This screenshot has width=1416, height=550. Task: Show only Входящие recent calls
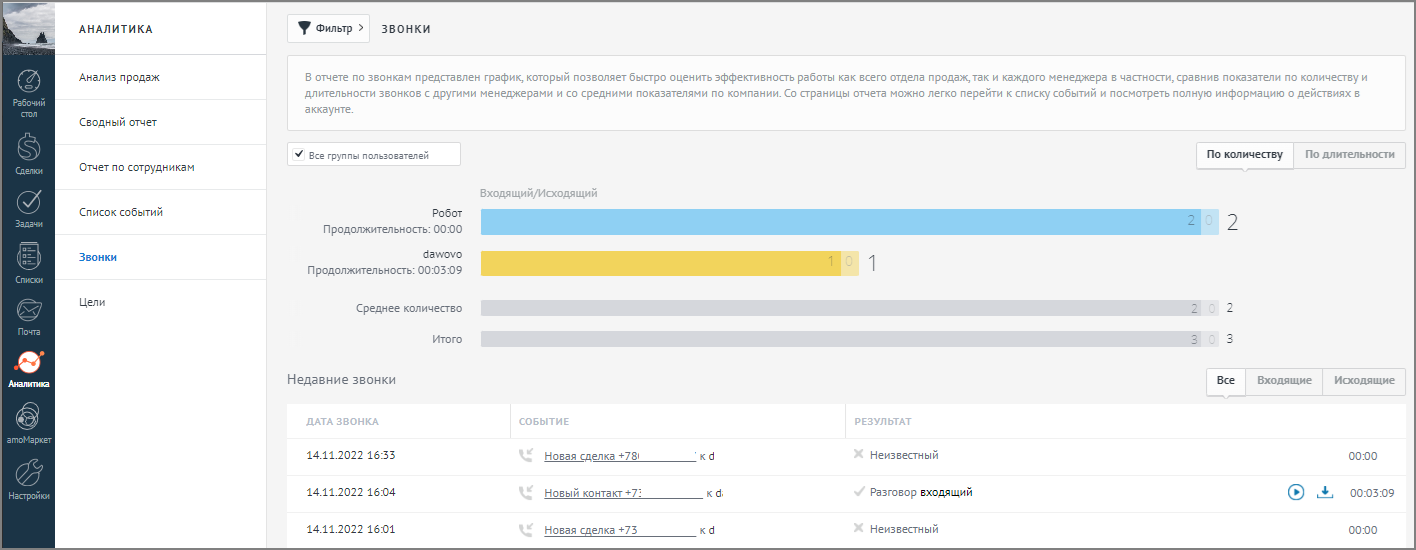pos(1284,381)
